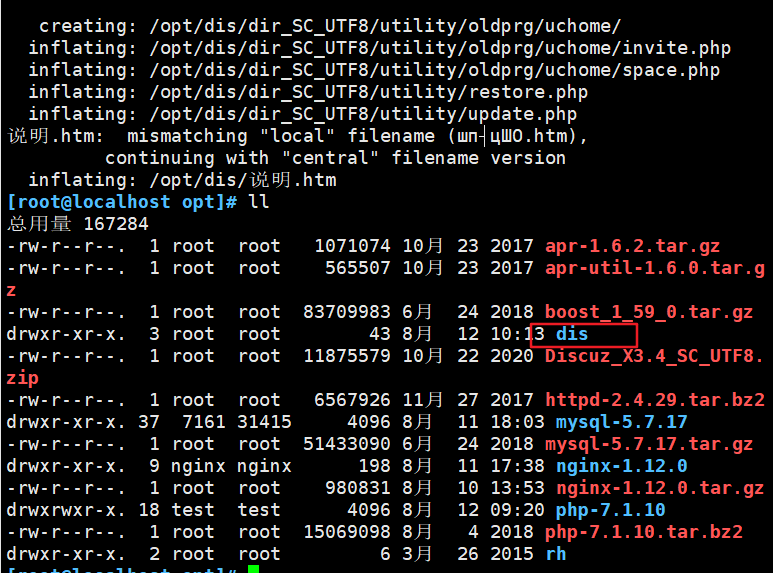The height and width of the screenshot is (573, 773).
Task: Select the nginx-1.12.0.tar.gz archive name
Action: click(x=660, y=488)
